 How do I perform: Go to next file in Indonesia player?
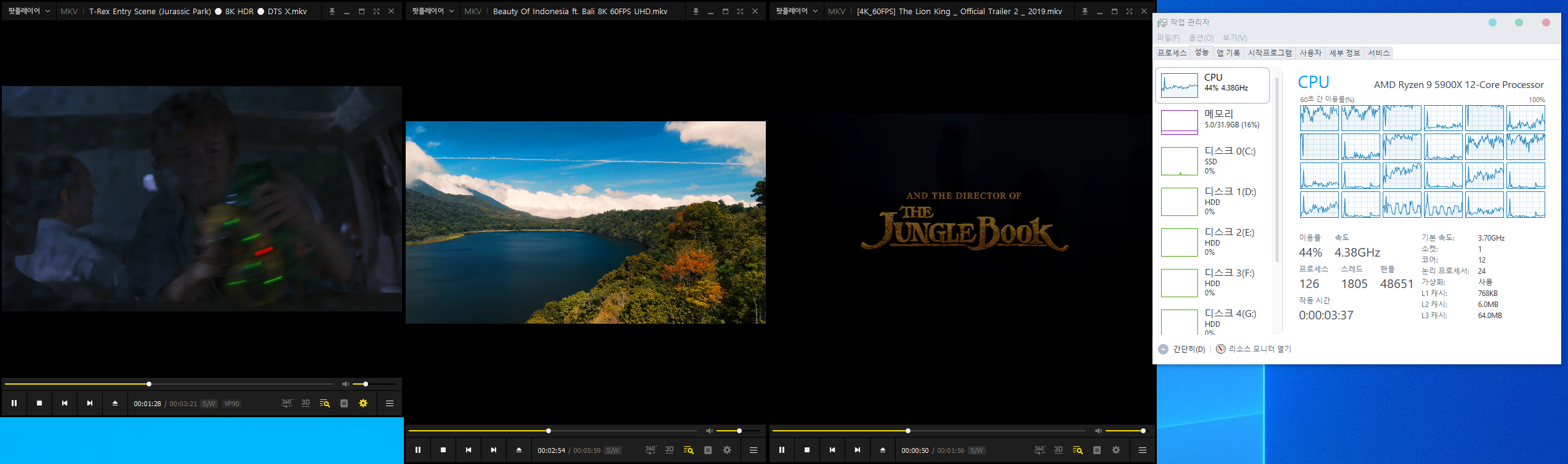click(494, 450)
